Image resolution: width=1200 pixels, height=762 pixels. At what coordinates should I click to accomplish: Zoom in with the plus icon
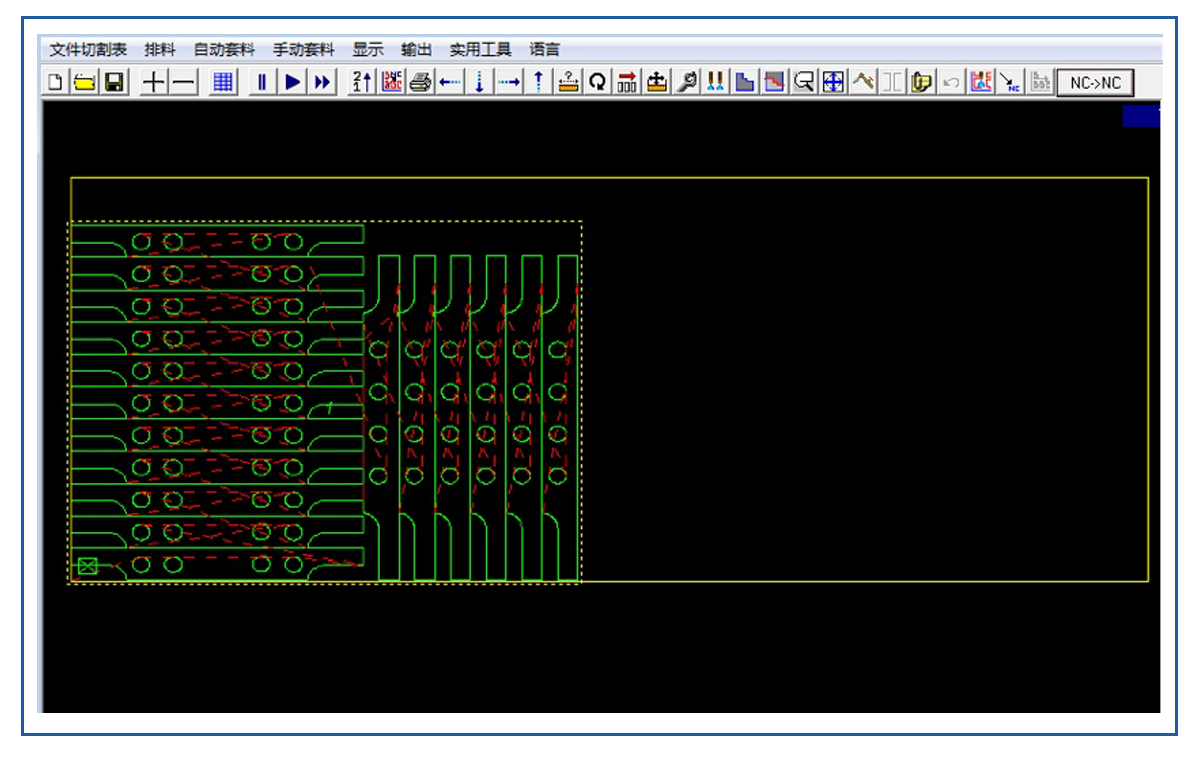tap(153, 83)
